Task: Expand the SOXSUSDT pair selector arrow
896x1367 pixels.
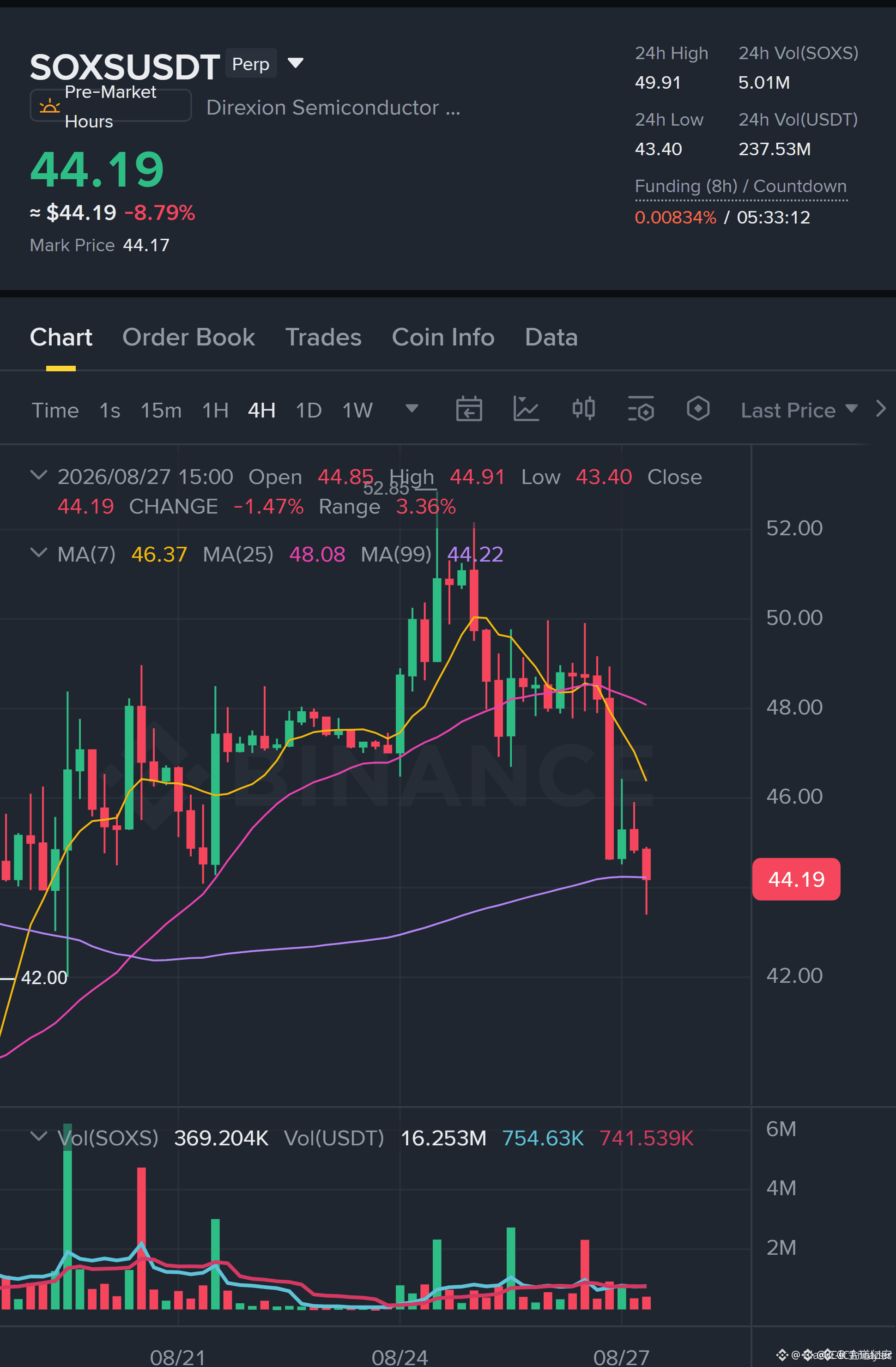Action: tap(295, 63)
